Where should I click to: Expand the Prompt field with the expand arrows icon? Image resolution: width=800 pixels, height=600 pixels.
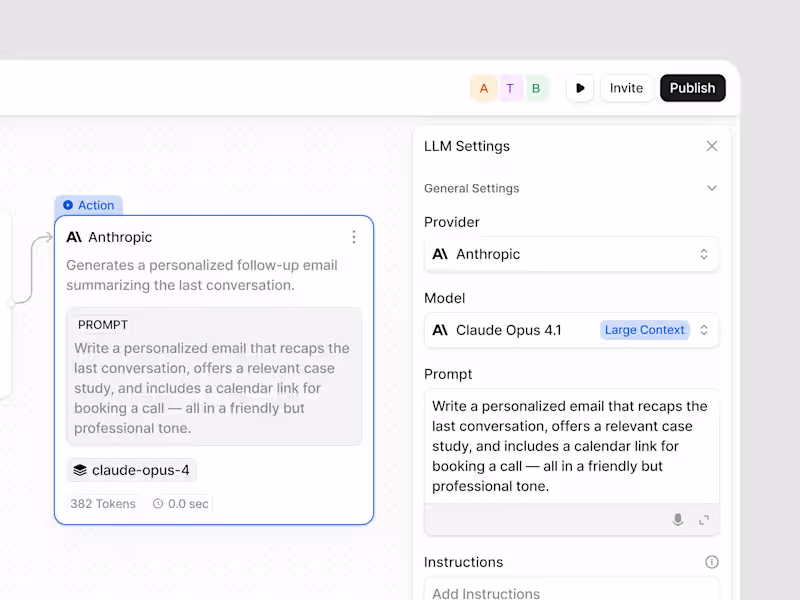[702, 519]
